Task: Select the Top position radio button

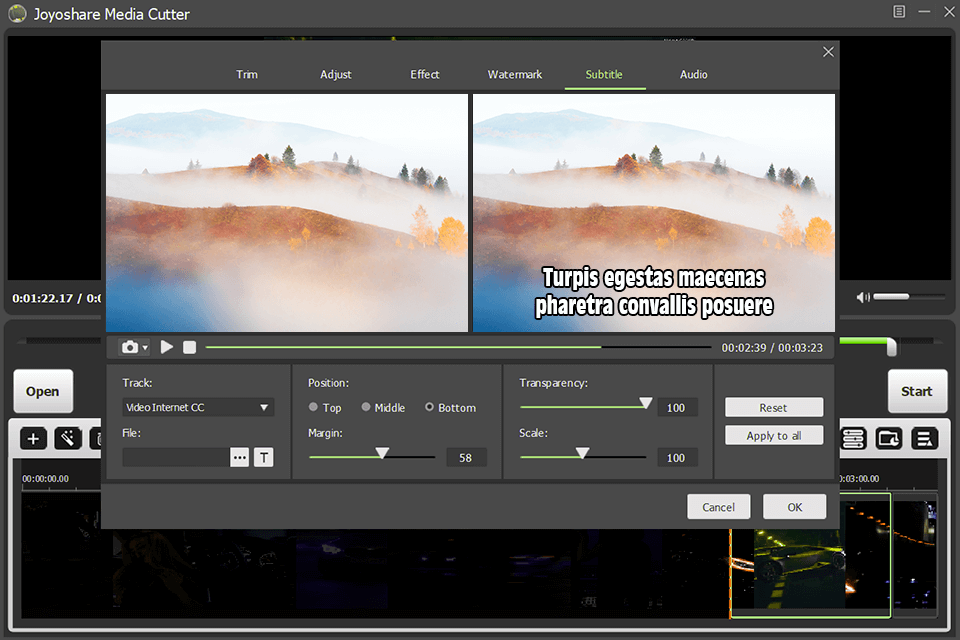Action: [313, 407]
